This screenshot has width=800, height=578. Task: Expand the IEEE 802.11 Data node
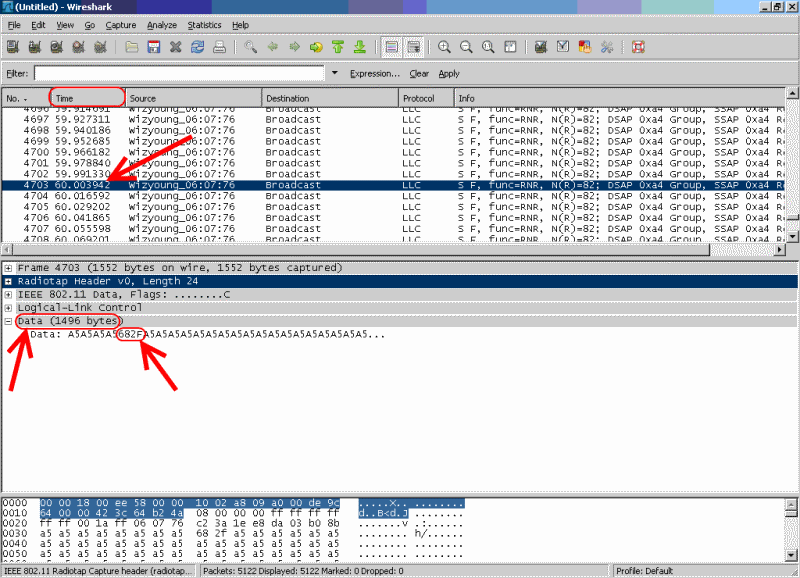(x=8, y=294)
